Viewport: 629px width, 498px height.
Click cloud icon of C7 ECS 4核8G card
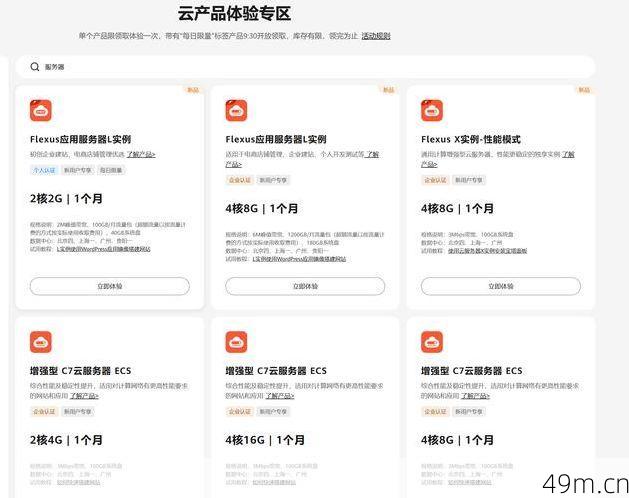click(x=432, y=342)
